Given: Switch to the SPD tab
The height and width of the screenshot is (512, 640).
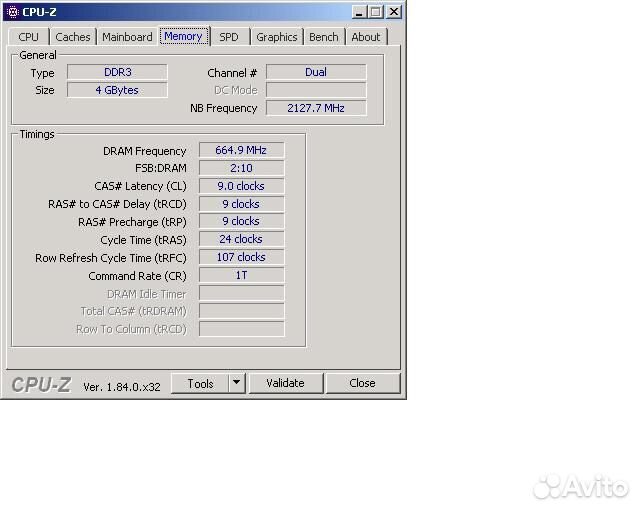Looking at the screenshot, I should click(x=229, y=37).
